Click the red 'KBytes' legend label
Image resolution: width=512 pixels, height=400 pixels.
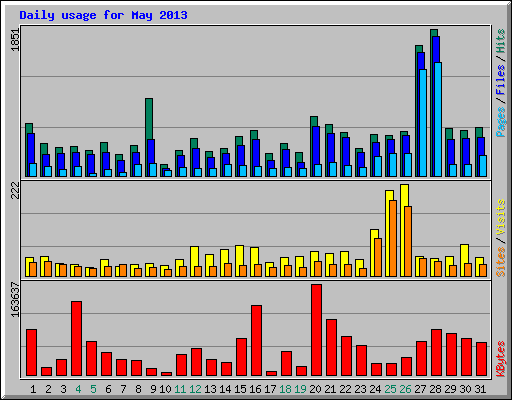[500, 359]
